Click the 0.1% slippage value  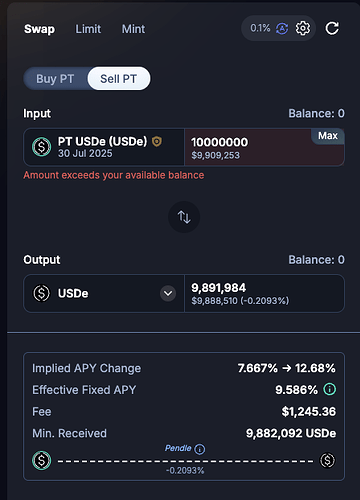point(260,28)
